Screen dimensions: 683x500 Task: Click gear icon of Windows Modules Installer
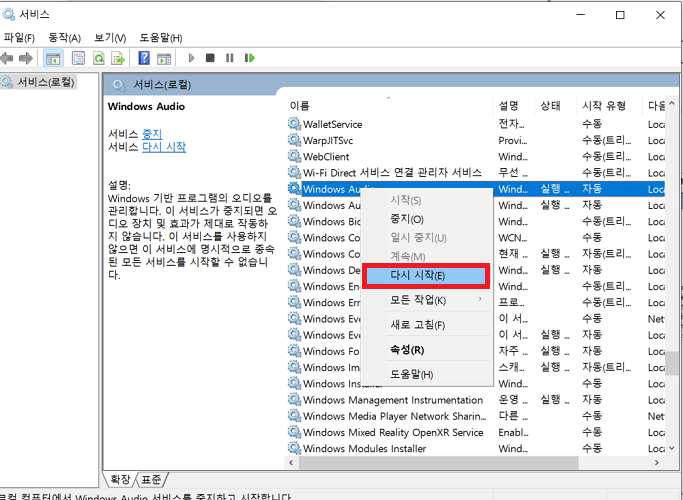point(294,448)
